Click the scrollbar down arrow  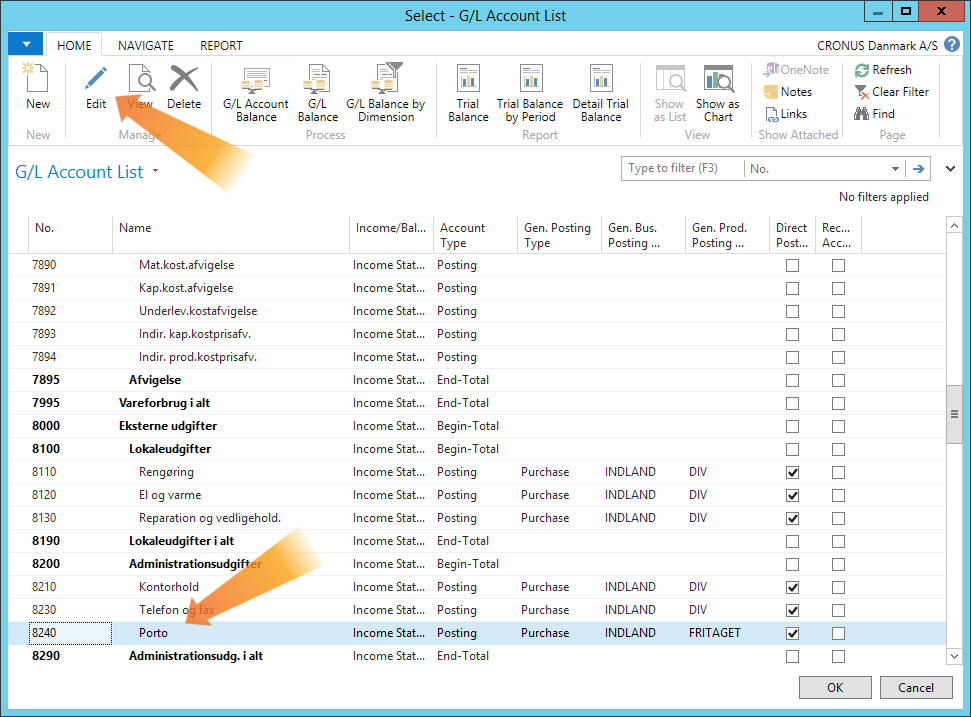tap(954, 656)
